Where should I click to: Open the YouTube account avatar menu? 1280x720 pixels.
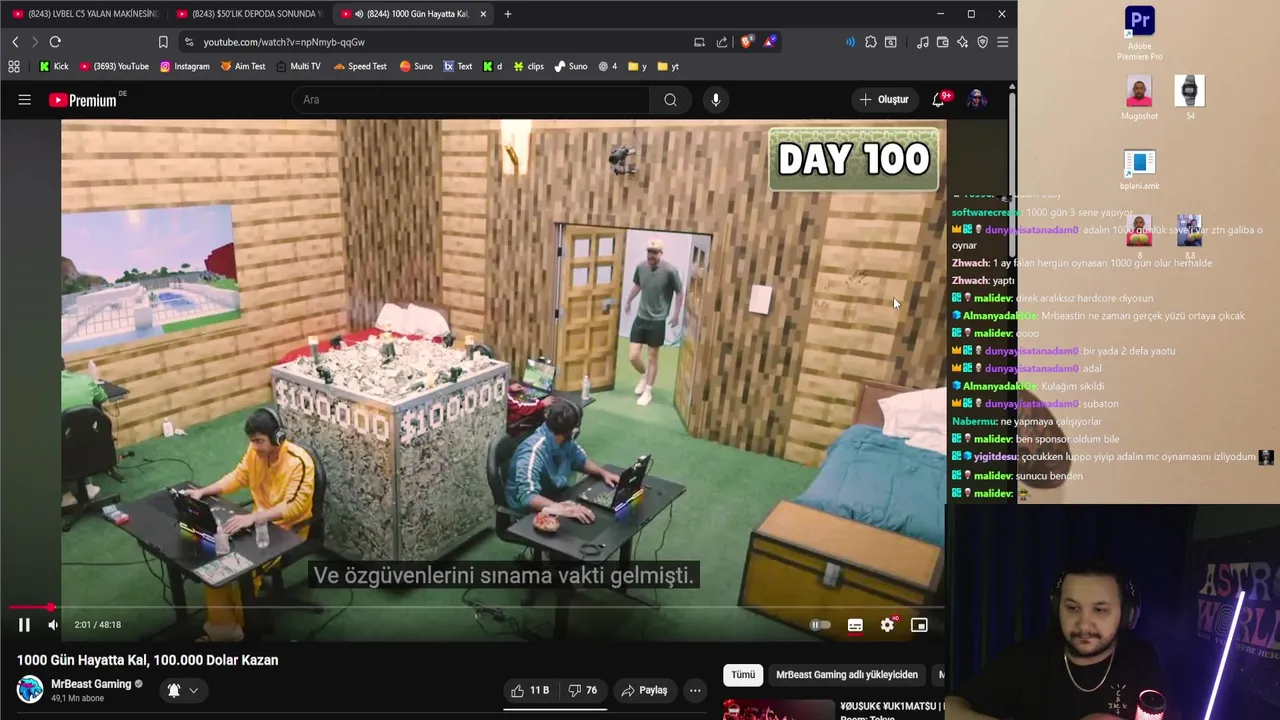tap(977, 99)
